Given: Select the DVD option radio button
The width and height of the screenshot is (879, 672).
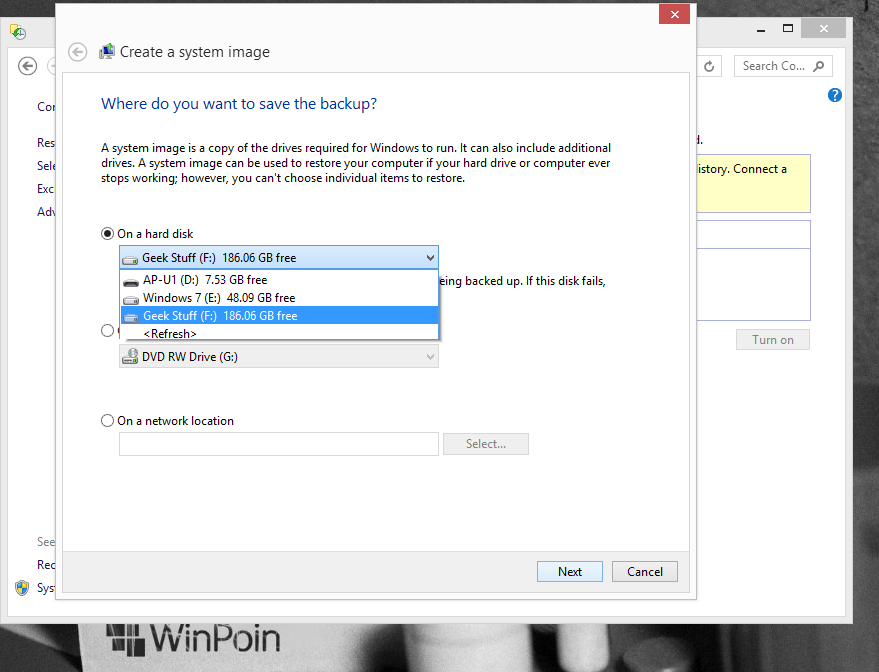Looking at the screenshot, I should point(108,331).
